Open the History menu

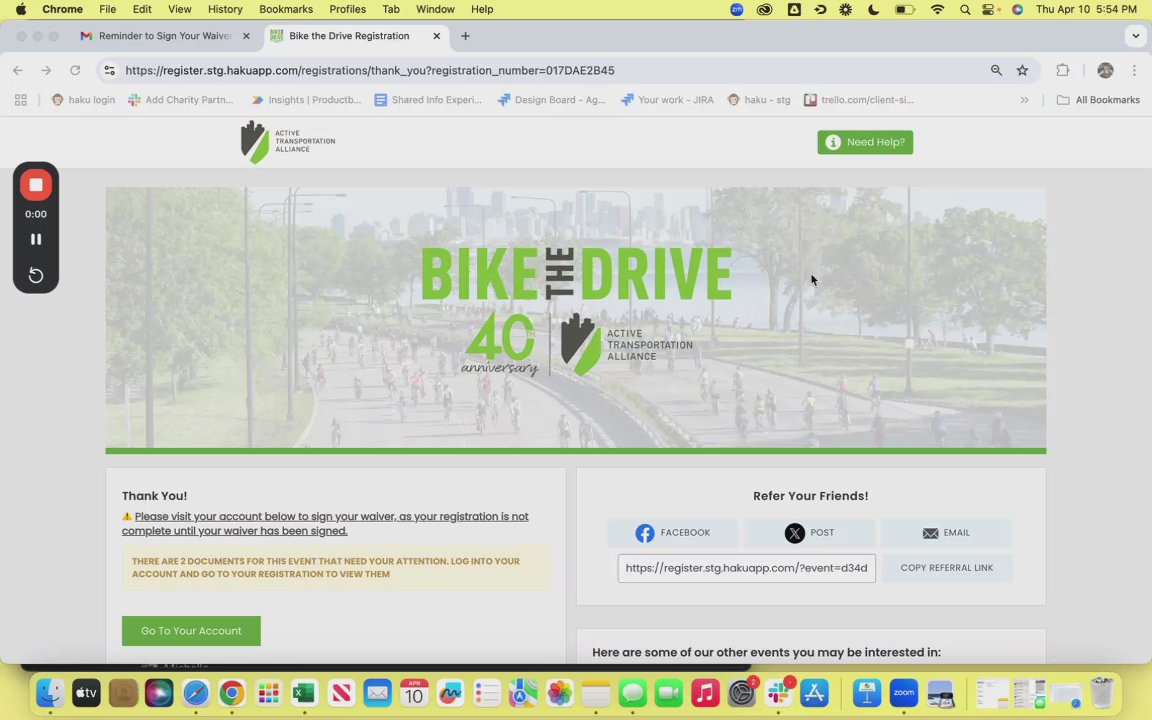coord(225,10)
